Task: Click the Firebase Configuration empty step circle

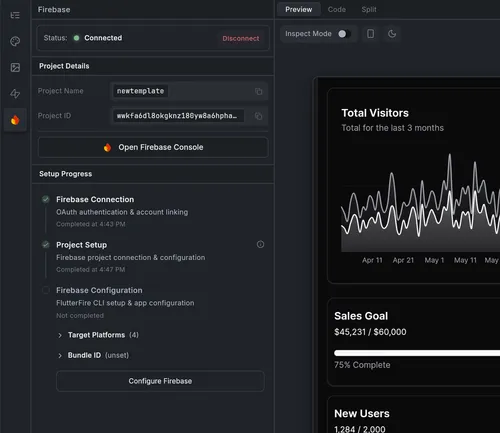Action: (46, 290)
